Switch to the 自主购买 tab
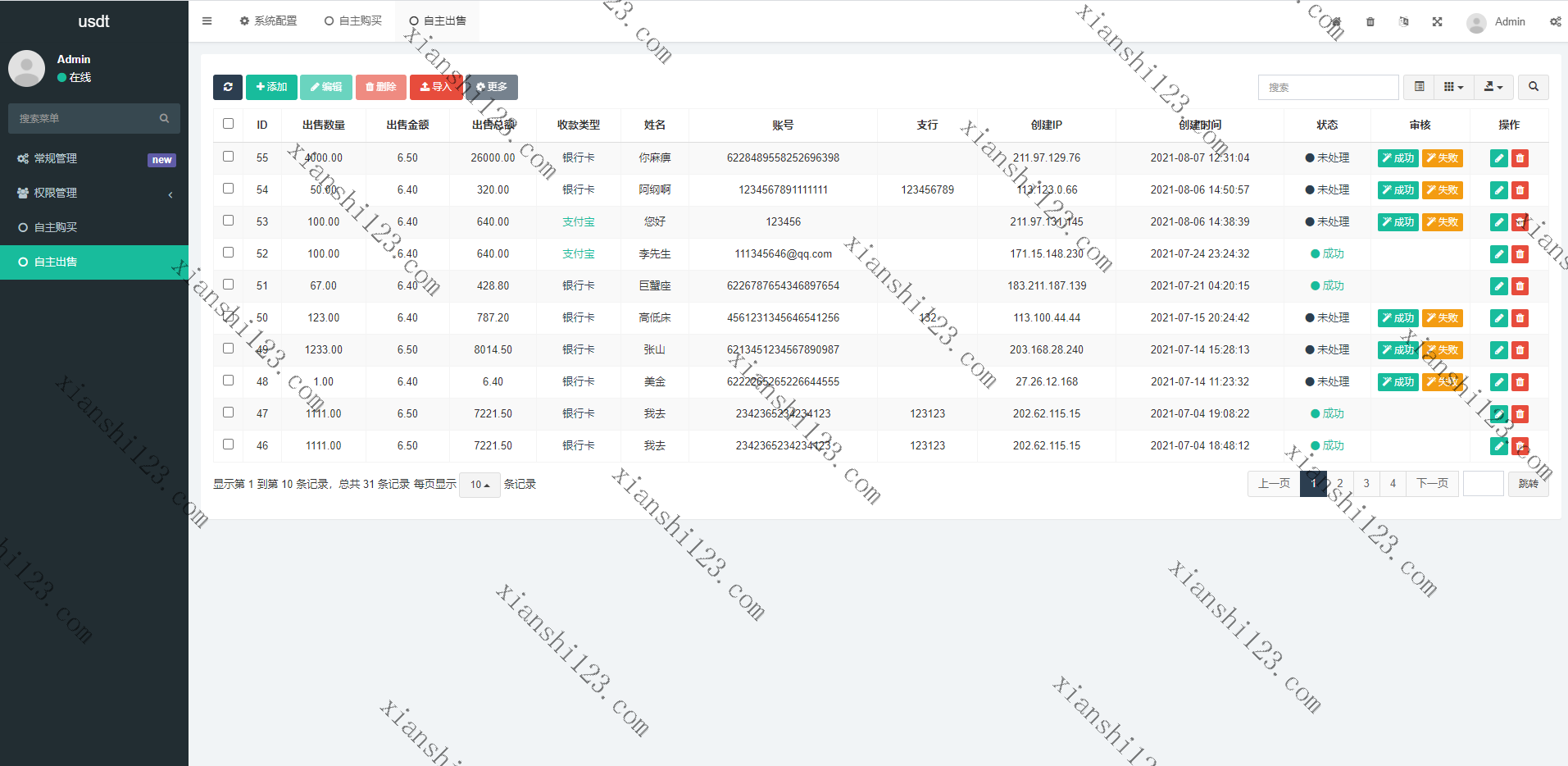This screenshot has width=1568, height=766. (353, 21)
